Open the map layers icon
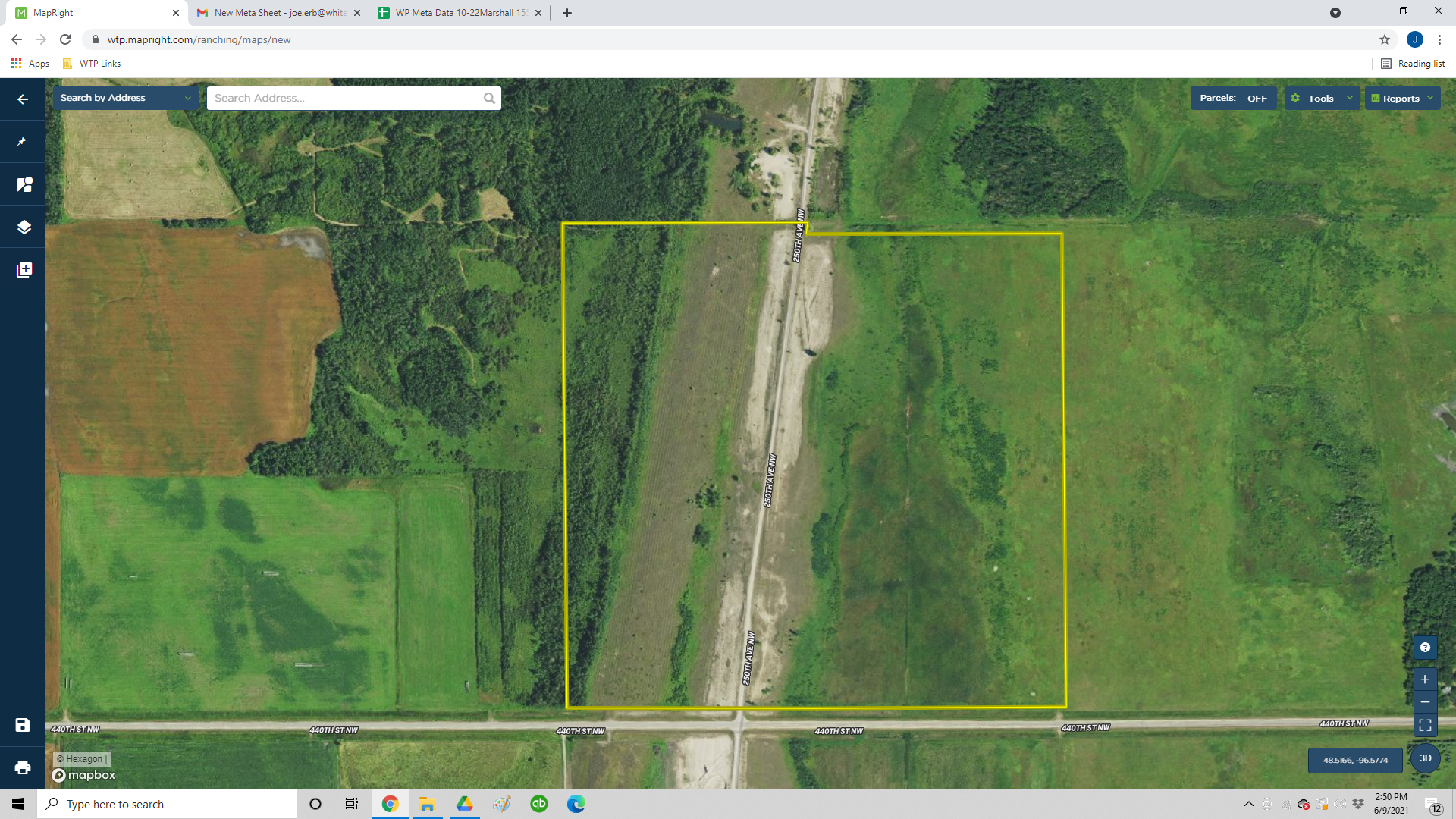Viewport: 1456px width, 819px height. [x=24, y=227]
